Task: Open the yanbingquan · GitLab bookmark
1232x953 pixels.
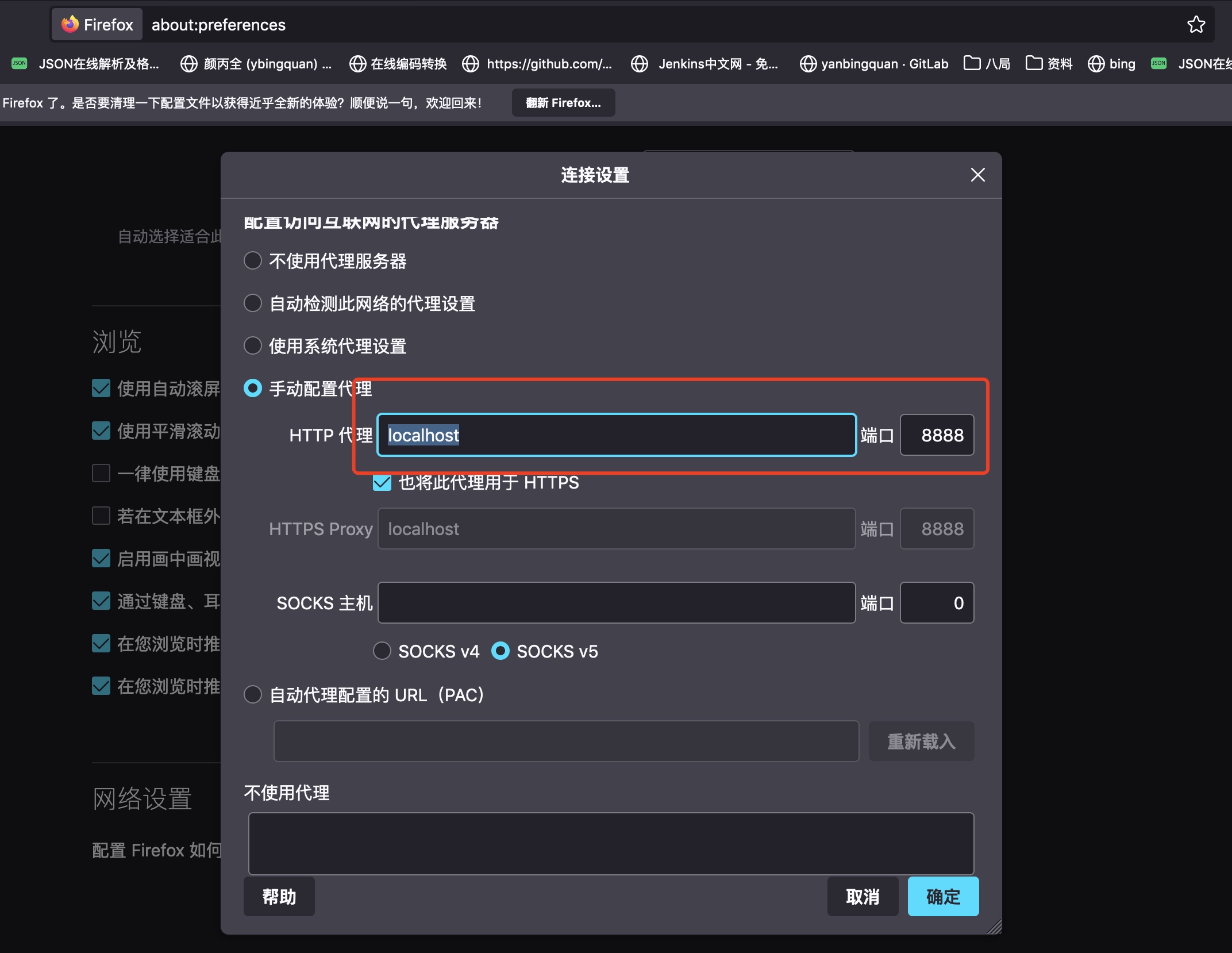Action: coord(874,64)
